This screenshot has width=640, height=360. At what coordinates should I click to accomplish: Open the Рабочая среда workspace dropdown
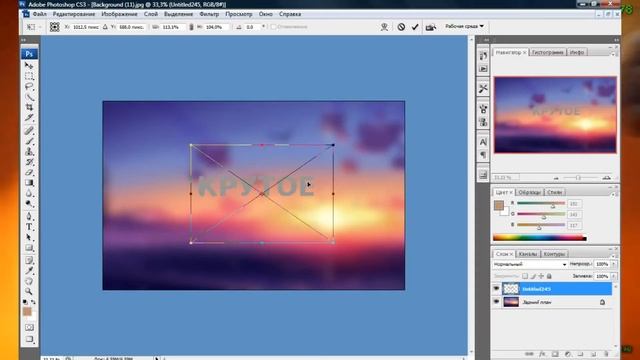pos(464,26)
